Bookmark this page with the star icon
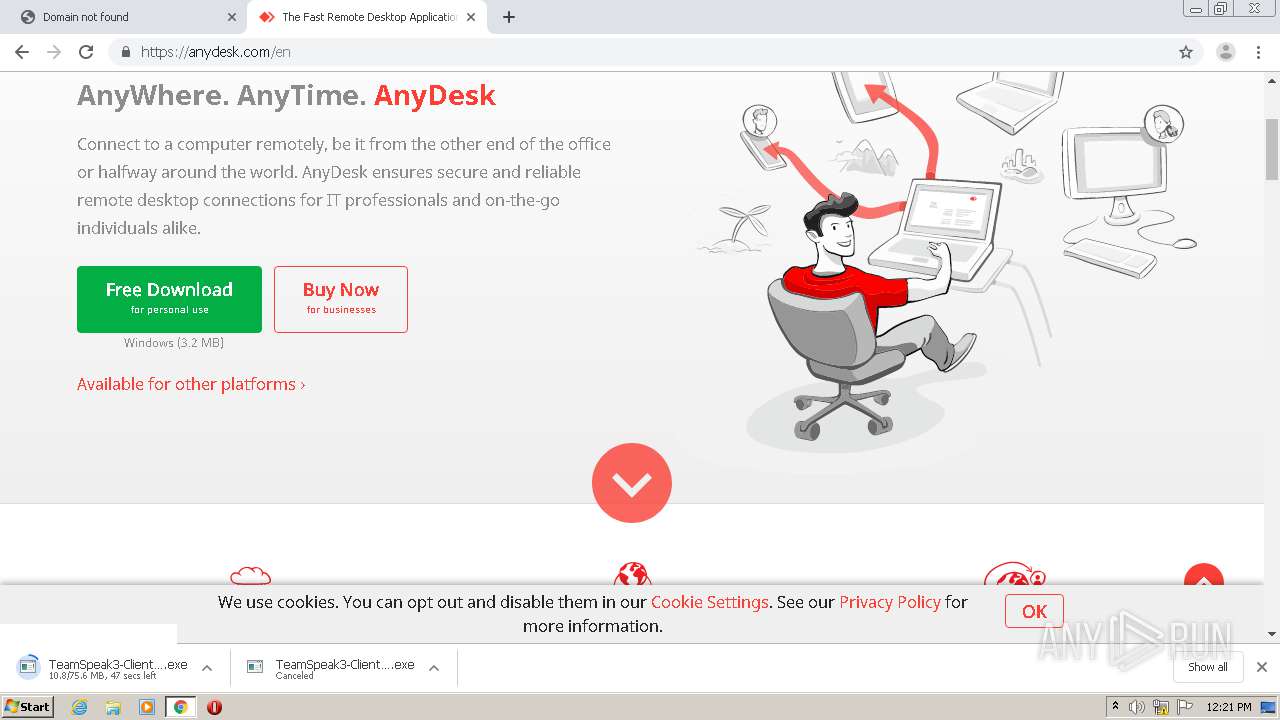Screen dimensions: 1280x720 click(x=1186, y=52)
